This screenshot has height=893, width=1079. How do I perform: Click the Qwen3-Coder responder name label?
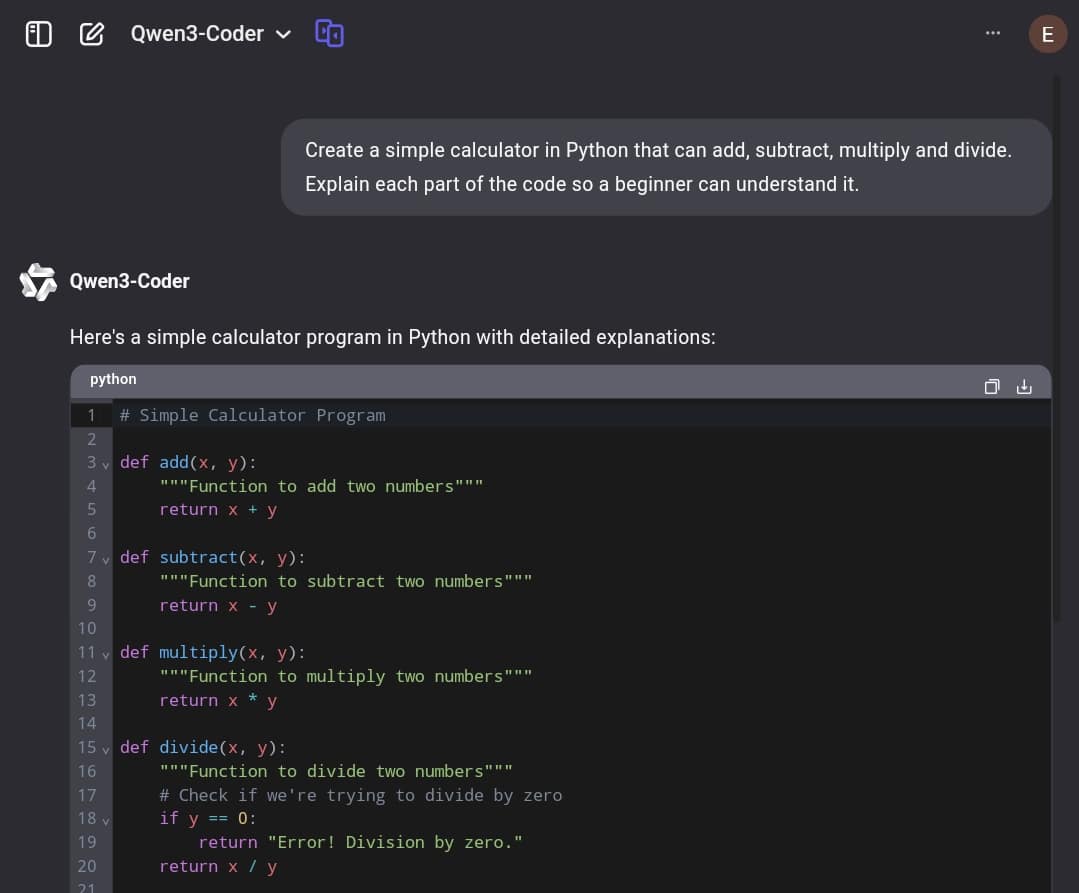(129, 281)
